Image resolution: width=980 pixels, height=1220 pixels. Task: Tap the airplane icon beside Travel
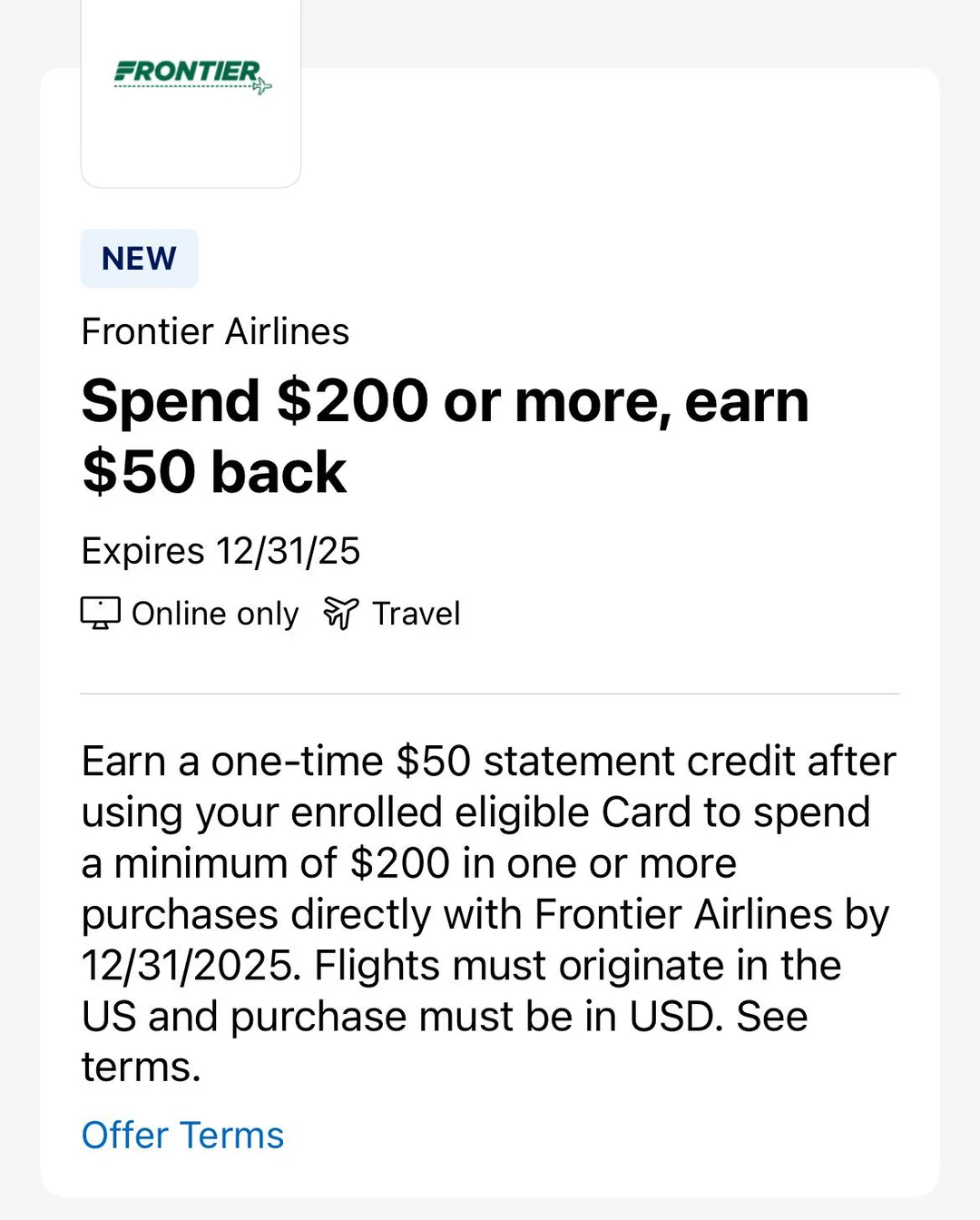coord(341,614)
